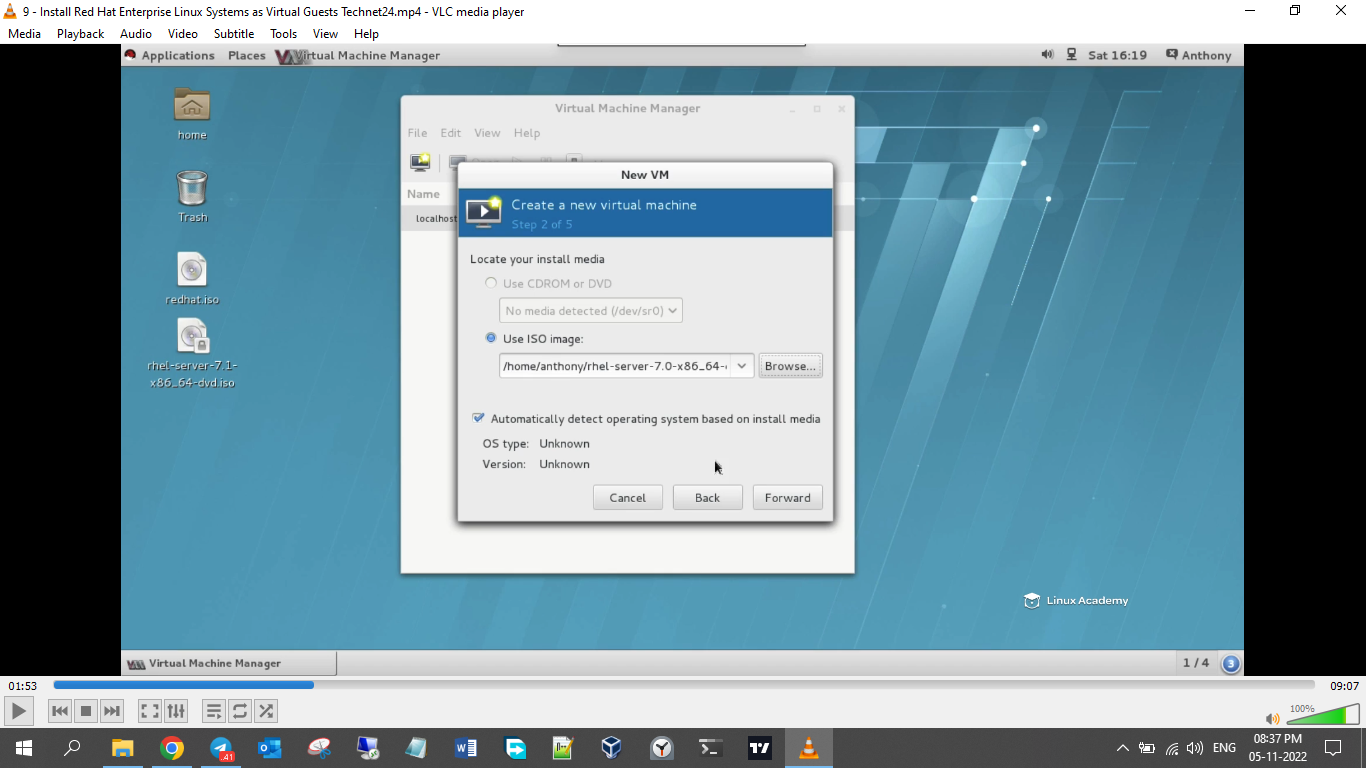Click the ENG language indicator
Image resolution: width=1366 pixels, height=768 pixels.
tap(1224, 748)
